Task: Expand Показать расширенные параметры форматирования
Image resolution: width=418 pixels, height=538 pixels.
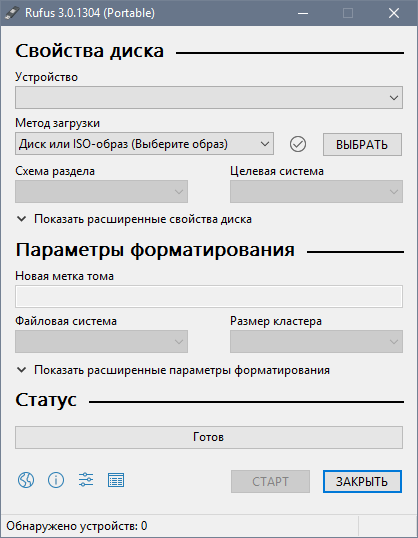Action: tap(173, 370)
